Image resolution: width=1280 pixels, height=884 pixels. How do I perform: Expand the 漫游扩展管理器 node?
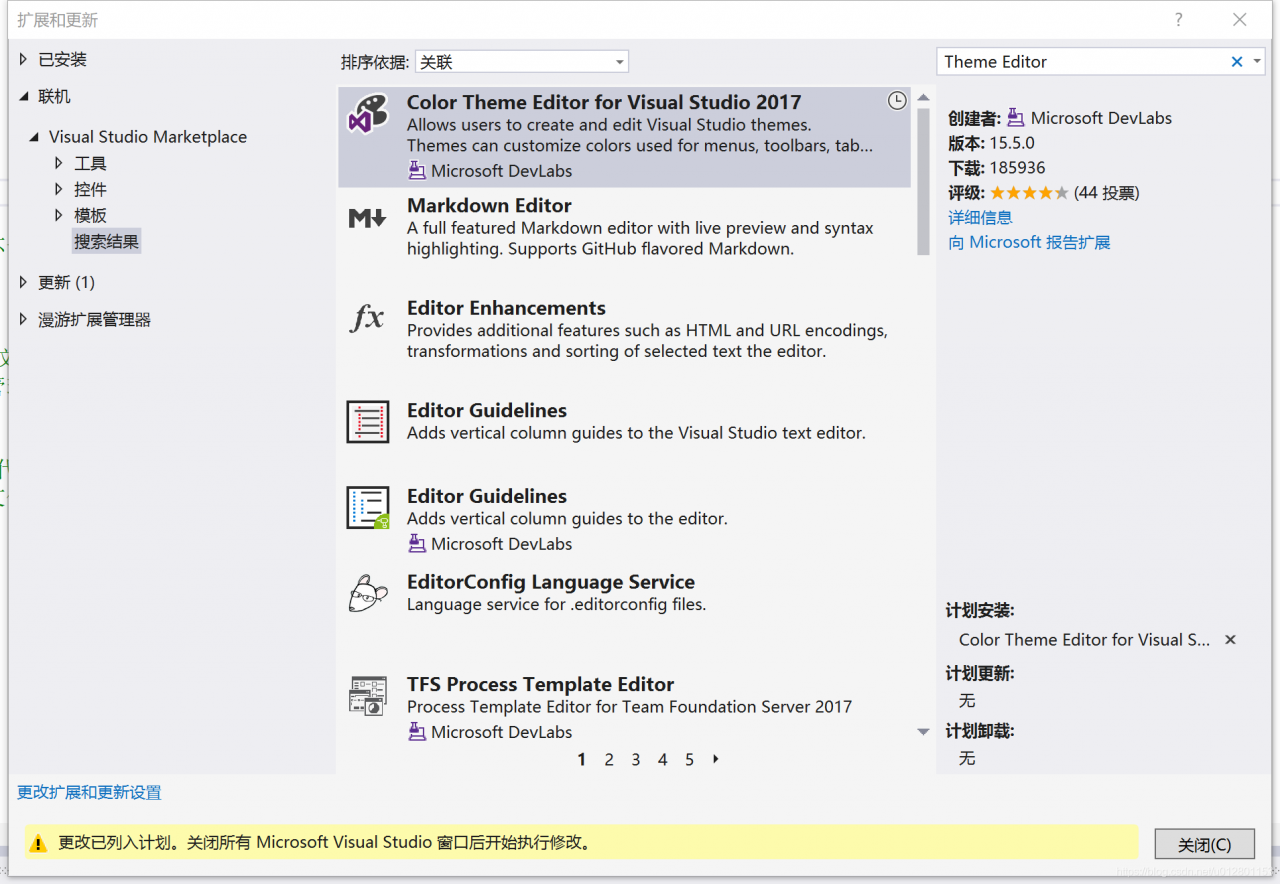tap(24, 320)
